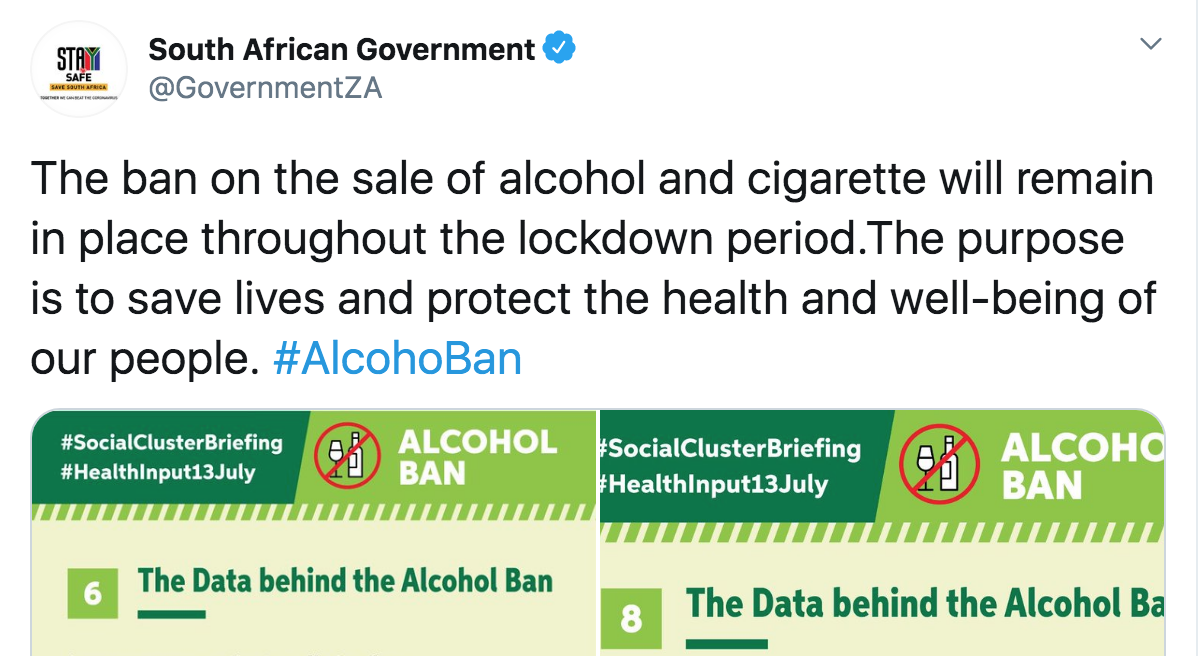
Task: Click the green number 8 badge
Action: [631, 619]
